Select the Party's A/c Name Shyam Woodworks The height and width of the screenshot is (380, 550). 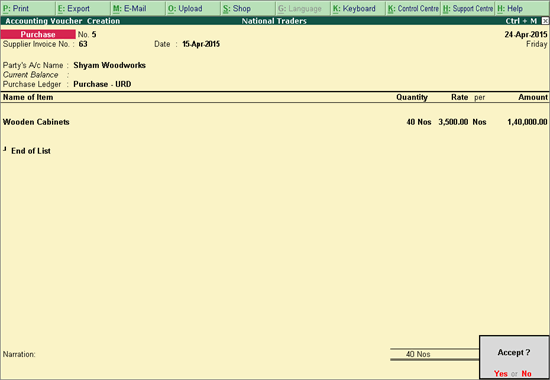click(x=109, y=65)
